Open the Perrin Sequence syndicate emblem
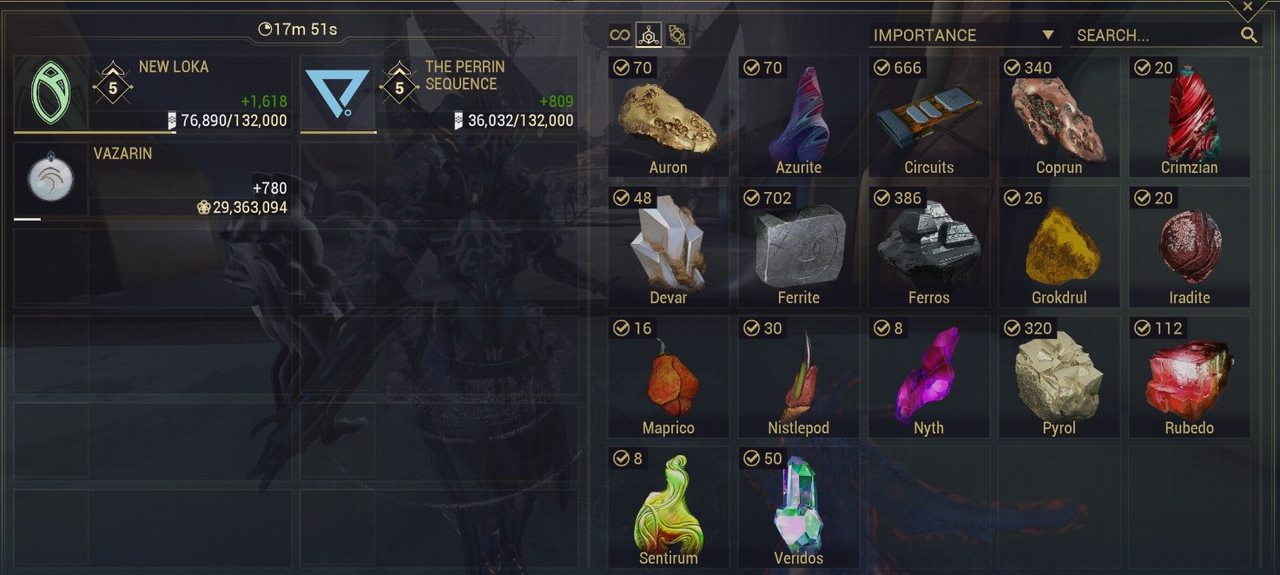 point(337,93)
